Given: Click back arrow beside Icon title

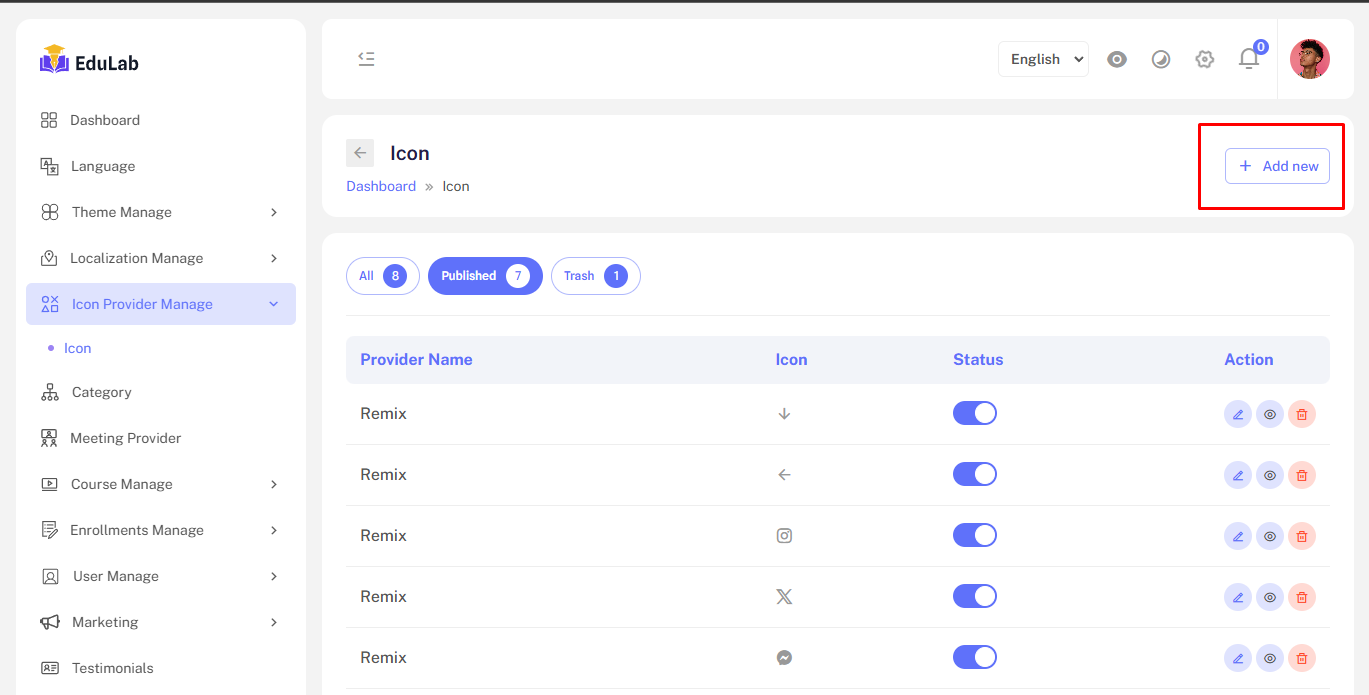Looking at the screenshot, I should tap(360, 153).
